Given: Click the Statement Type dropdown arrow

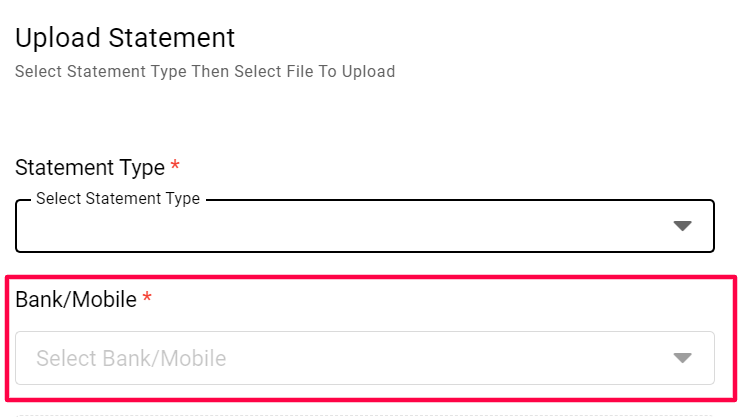Looking at the screenshot, I should 682,226.
